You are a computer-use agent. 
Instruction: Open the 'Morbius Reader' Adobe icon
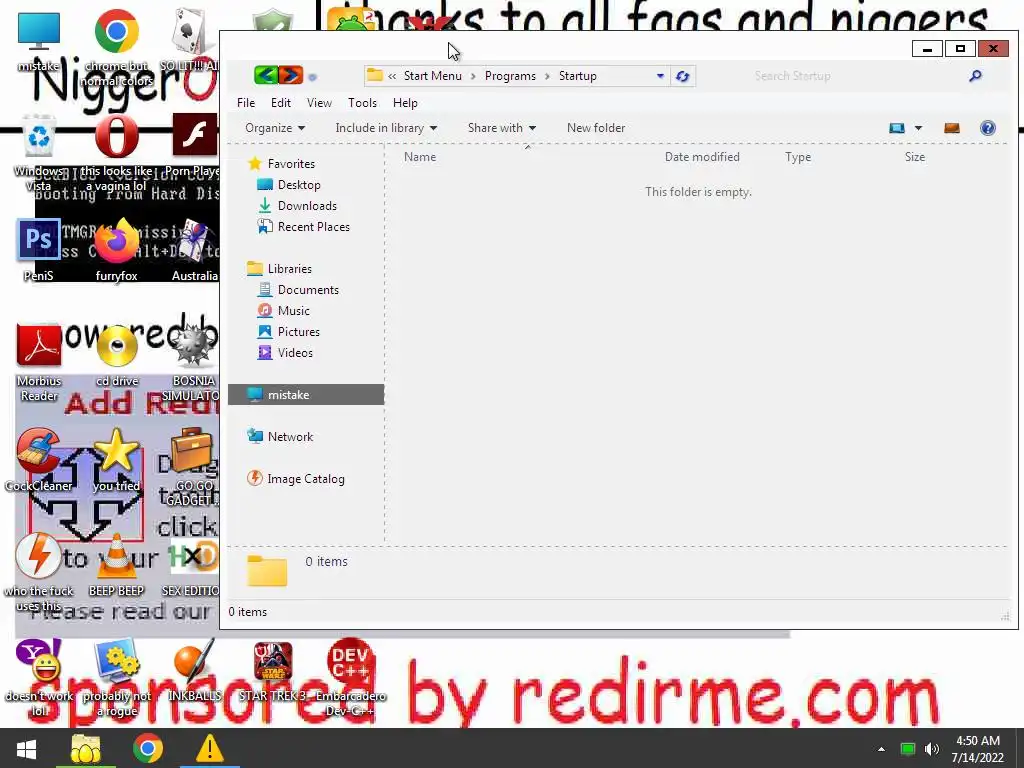tap(39, 345)
